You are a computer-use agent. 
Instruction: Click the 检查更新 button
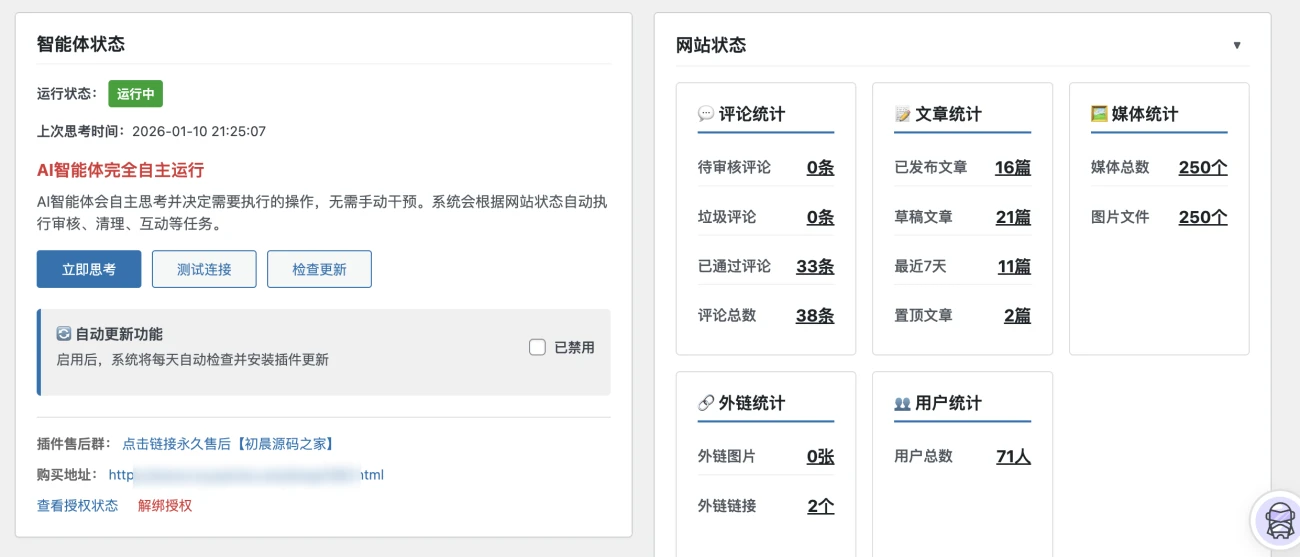319,269
